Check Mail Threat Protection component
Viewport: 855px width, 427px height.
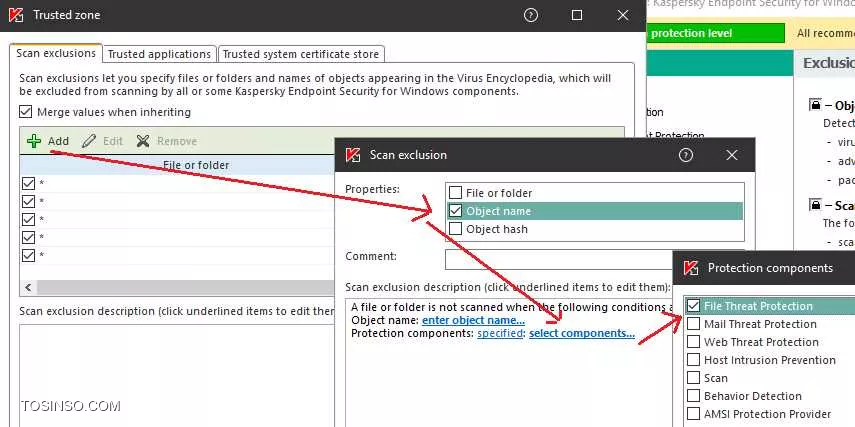tap(693, 324)
